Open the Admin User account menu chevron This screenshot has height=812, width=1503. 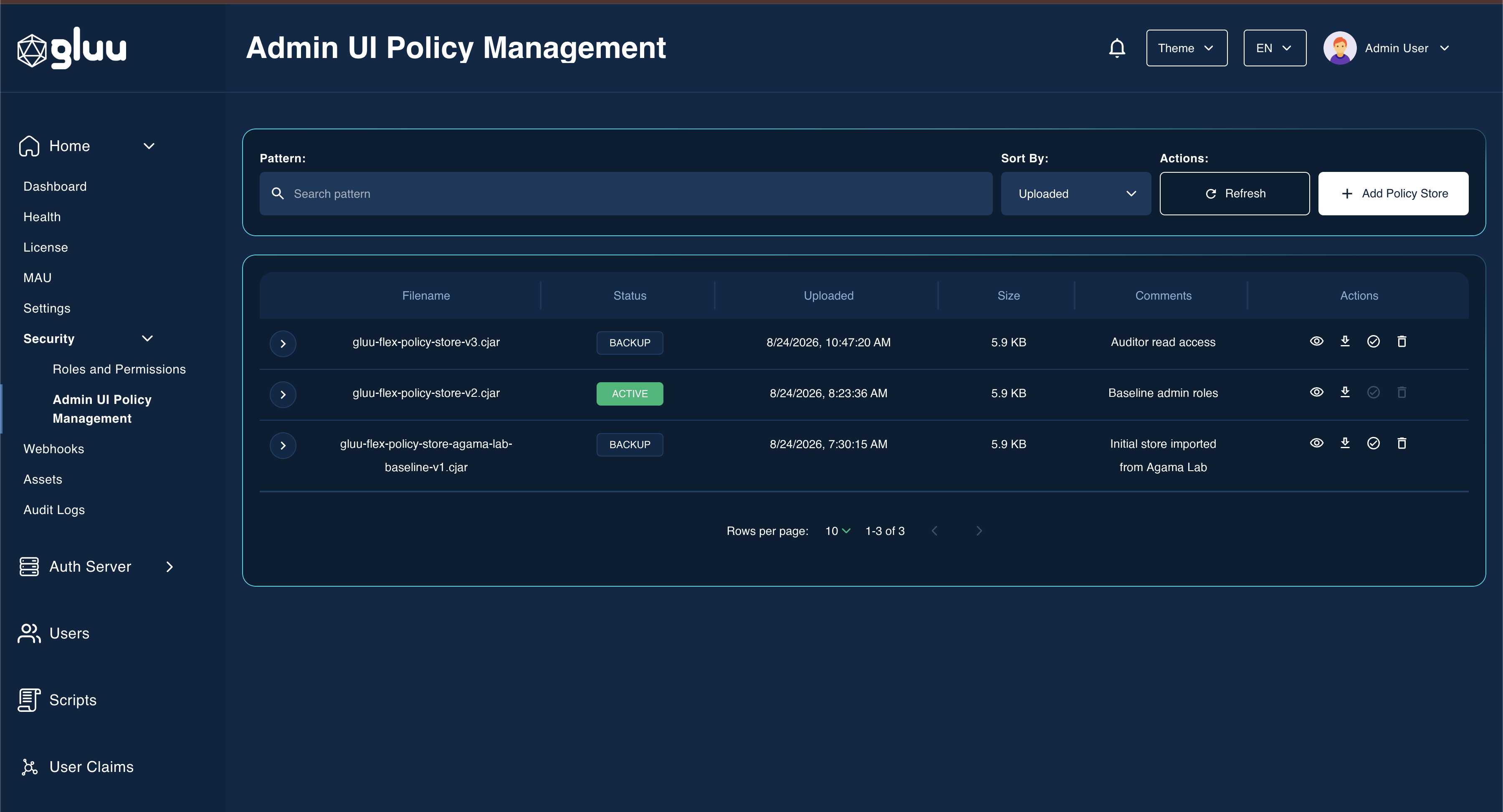coord(1444,48)
